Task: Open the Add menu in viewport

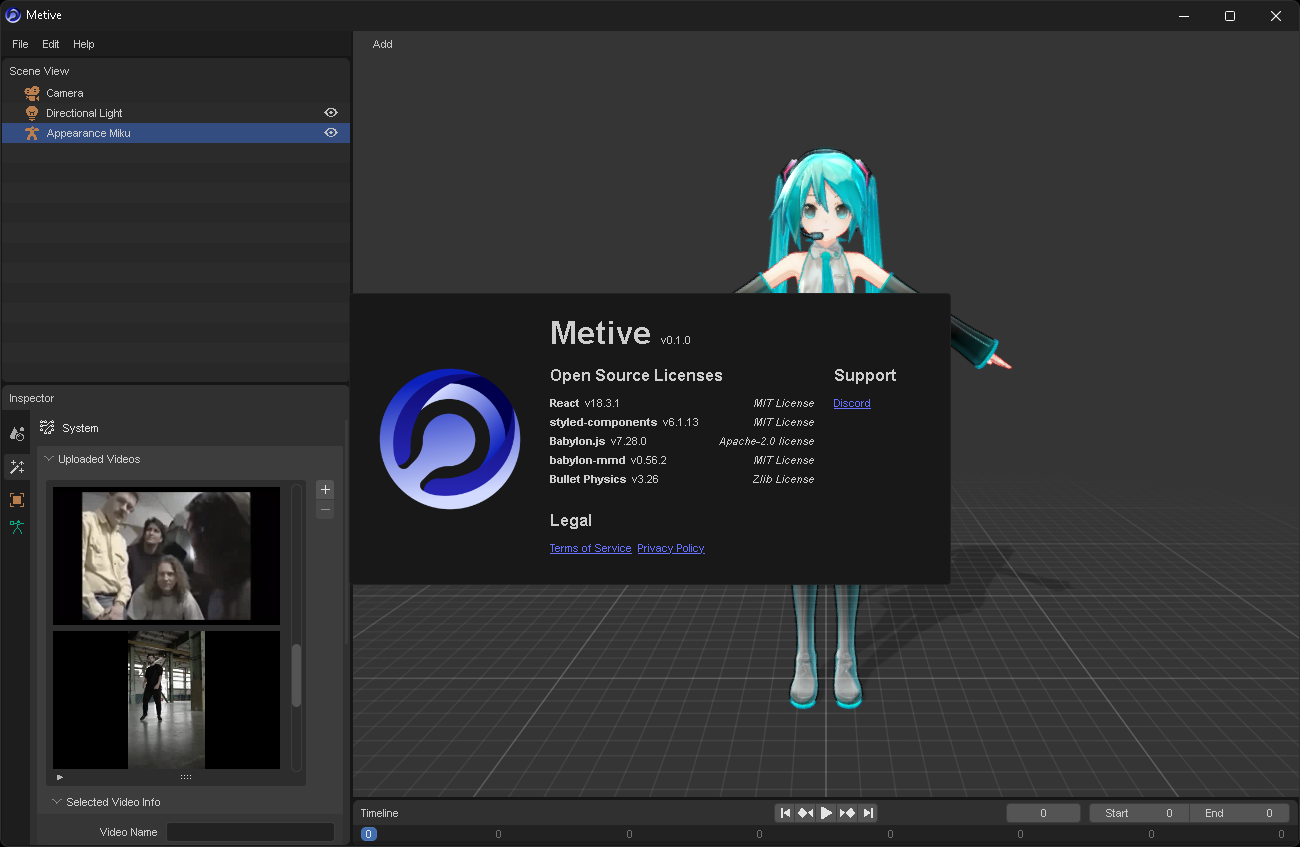Action: pyautogui.click(x=383, y=44)
